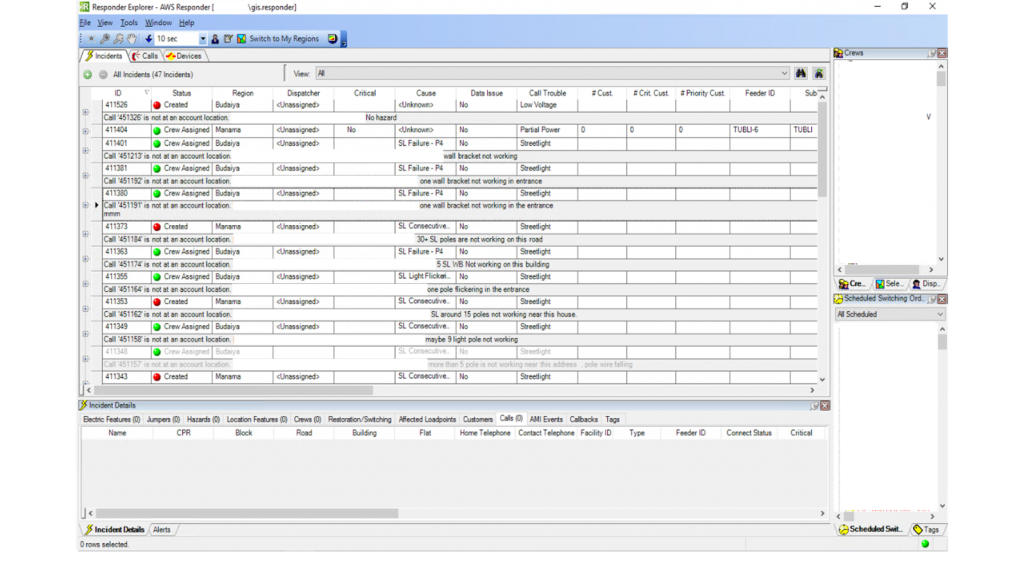1024x586 pixels.
Task: Click the person-search icon beside the binoculars
Action: 819,74
